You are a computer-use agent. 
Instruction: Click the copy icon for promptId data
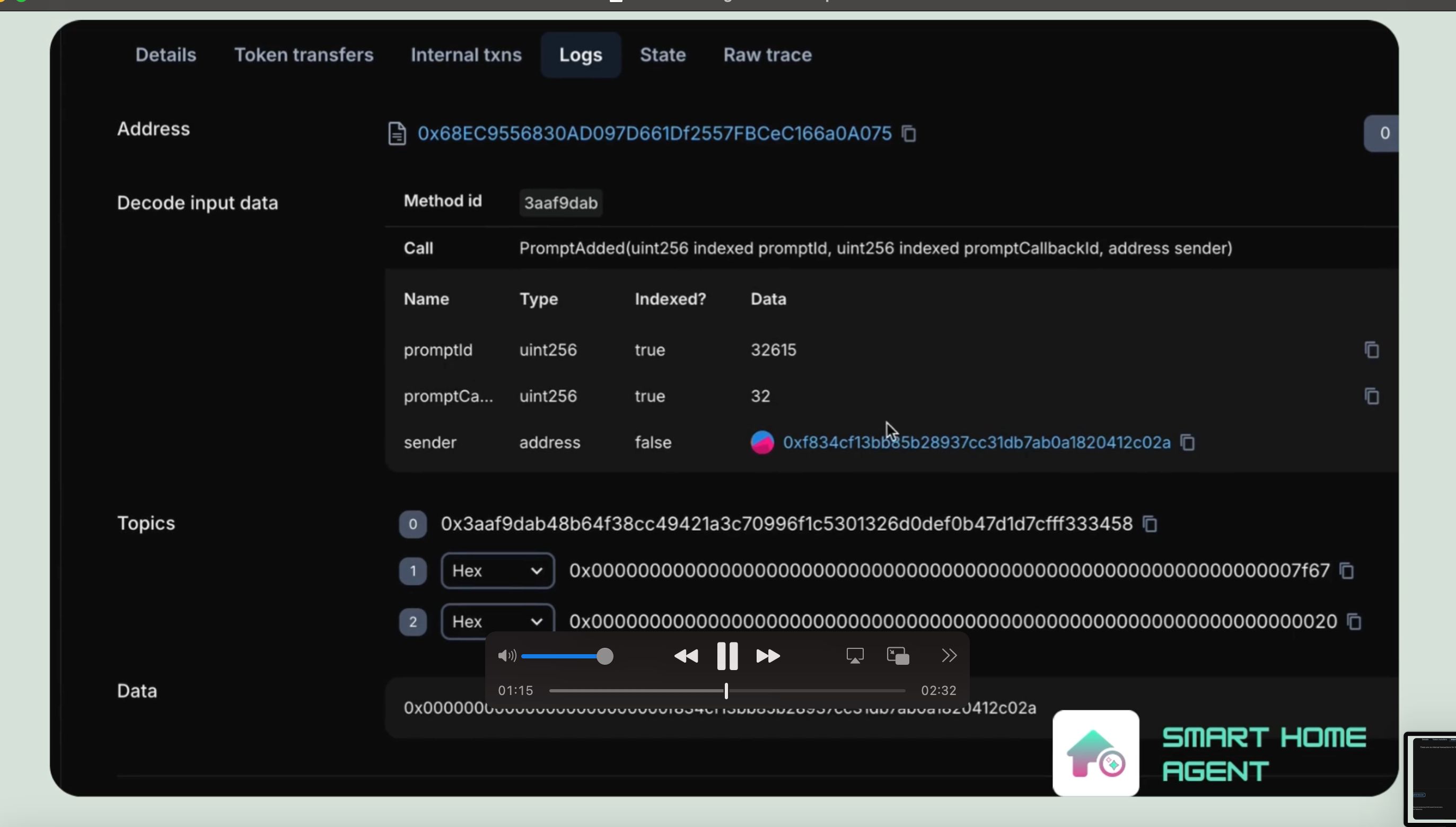(1371, 349)
